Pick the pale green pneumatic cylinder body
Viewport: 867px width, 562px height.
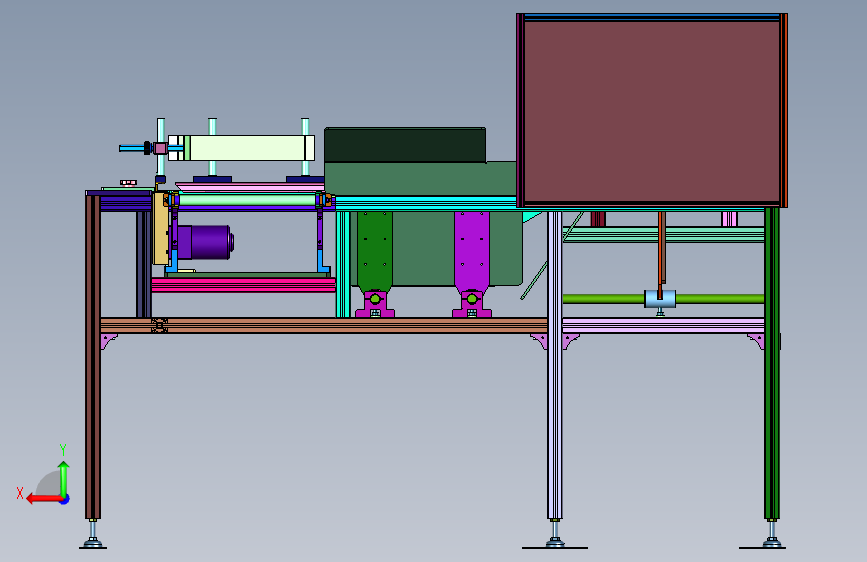(x=247, y=148)
